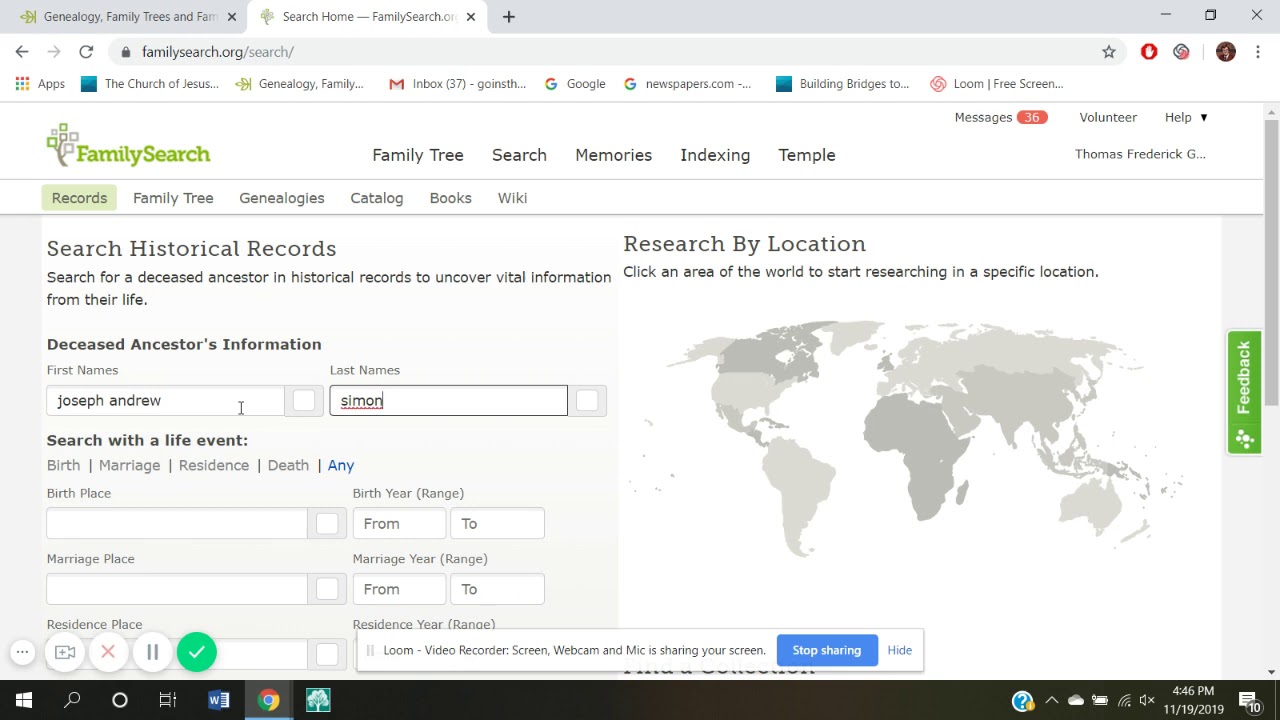Click the Stop sharing button

(827, 650)
